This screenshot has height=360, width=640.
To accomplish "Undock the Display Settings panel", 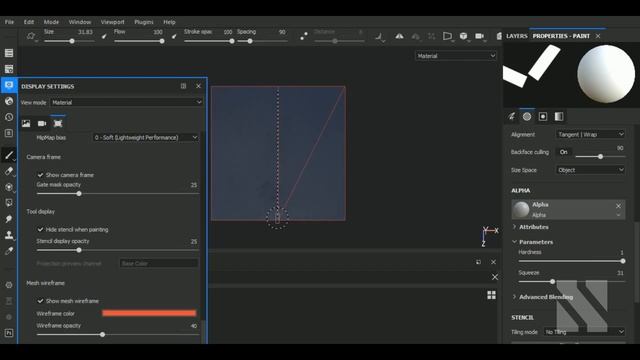I will click(x=183, y=86).
